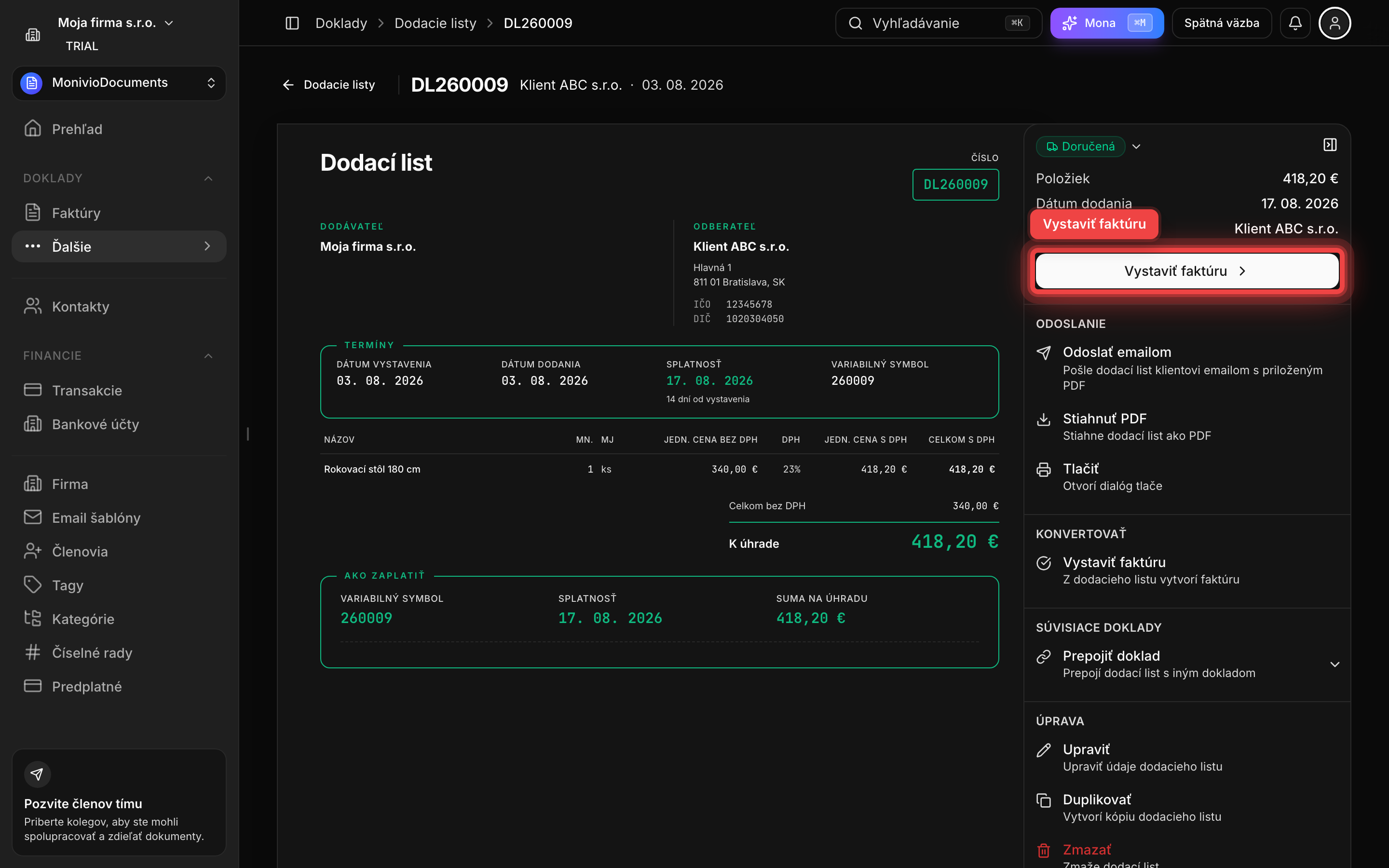Screen dimensions: 1389x868
Task: Click the MonivioDocuments app icon
Action: tap(31, 82)
